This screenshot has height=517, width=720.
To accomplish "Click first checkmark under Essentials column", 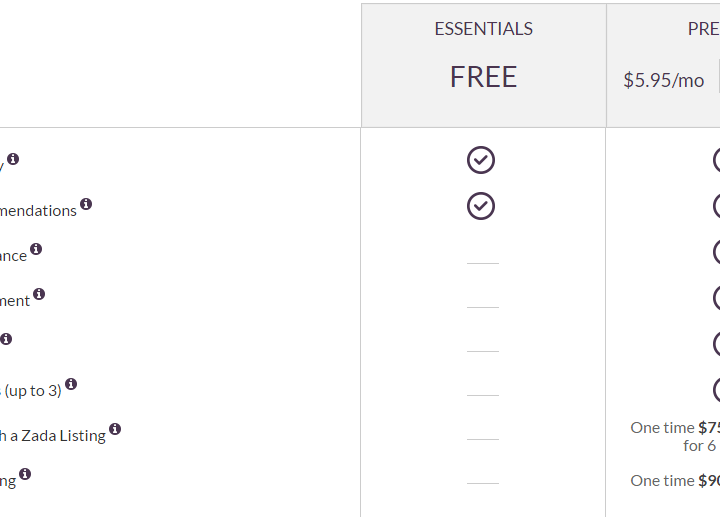I will (x=481, y=160).
